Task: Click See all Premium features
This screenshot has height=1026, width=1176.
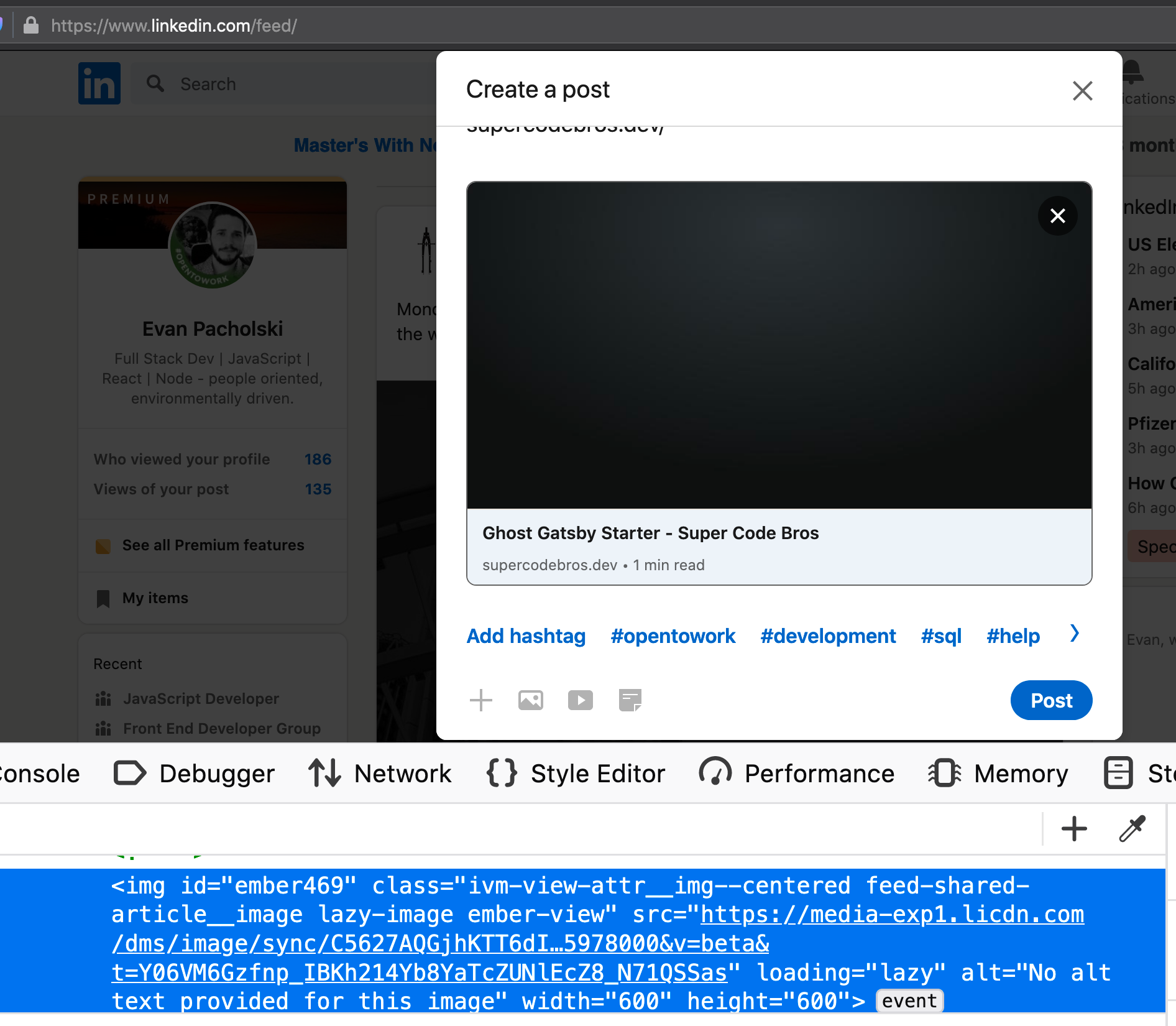Action: click(x=213, y=545)
